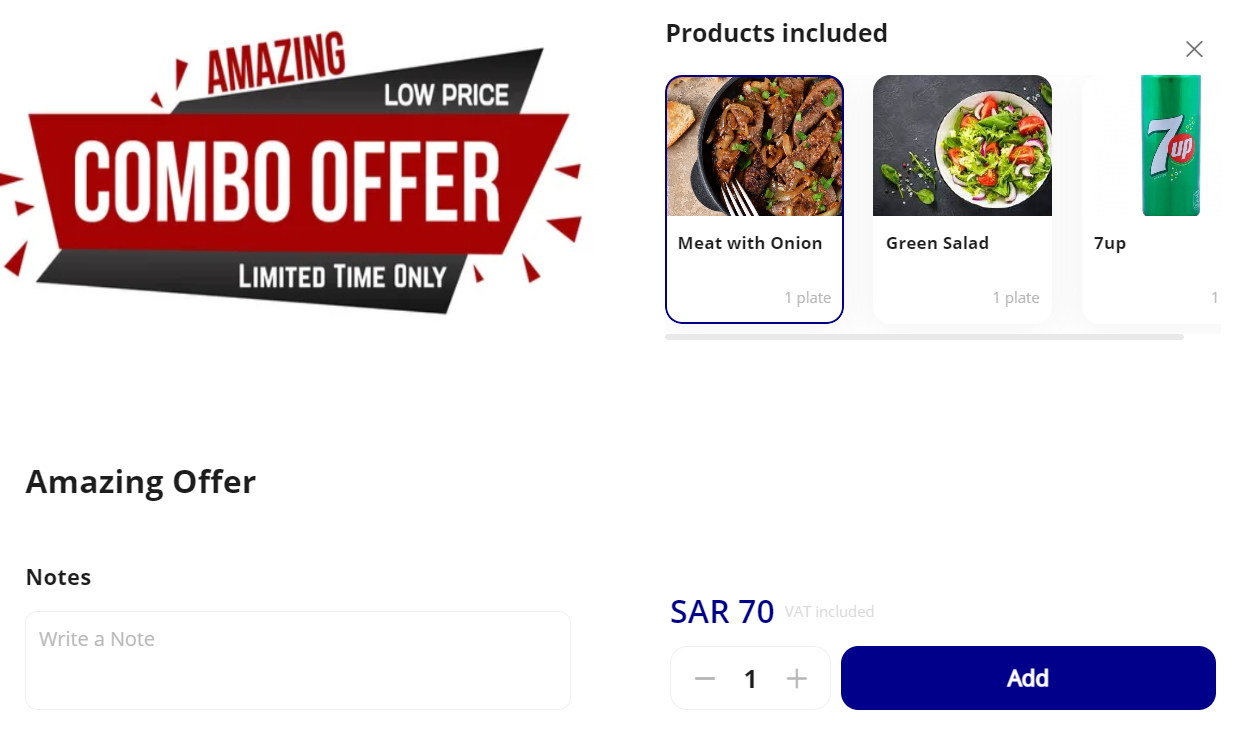Click the Products included heading

pyautogui.click(x=777, y=33)
